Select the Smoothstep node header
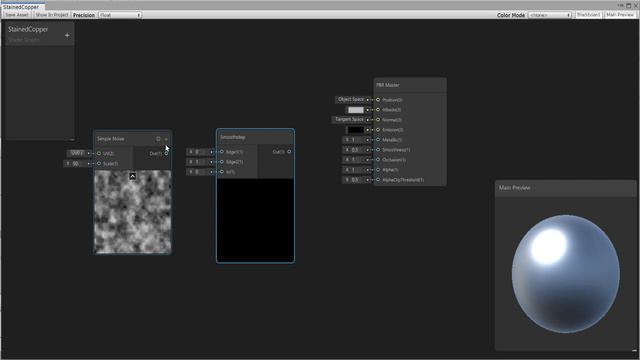 (255, 137)
